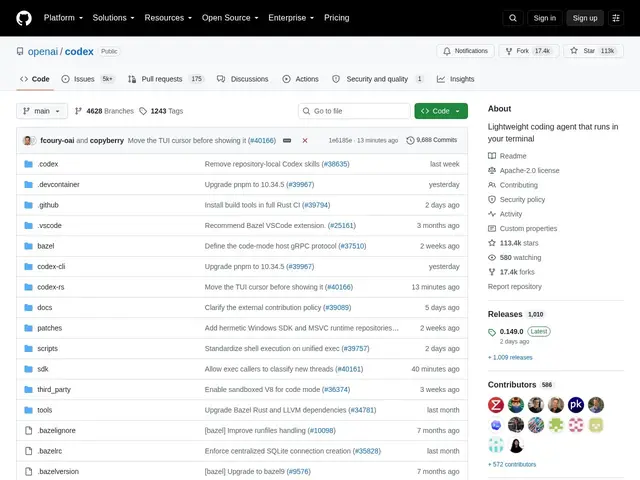Switch to the Insights tab
This screenshot has height=480, width=640.
coord(456,79)
